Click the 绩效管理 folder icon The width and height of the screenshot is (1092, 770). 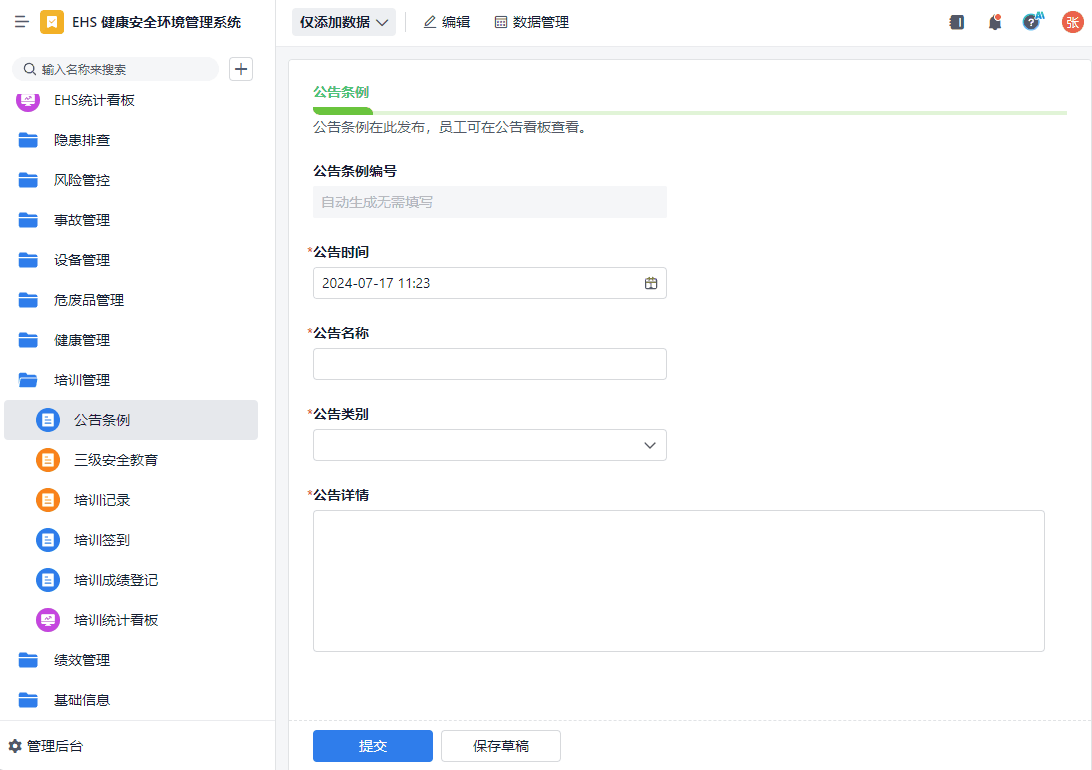click(x=28, y=660)
